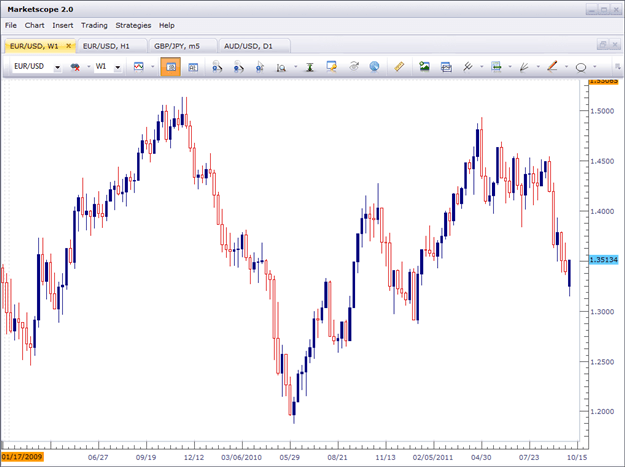625x467 pixels.
Task: Click the blue globe icon
Action: [x=374, y=67]
